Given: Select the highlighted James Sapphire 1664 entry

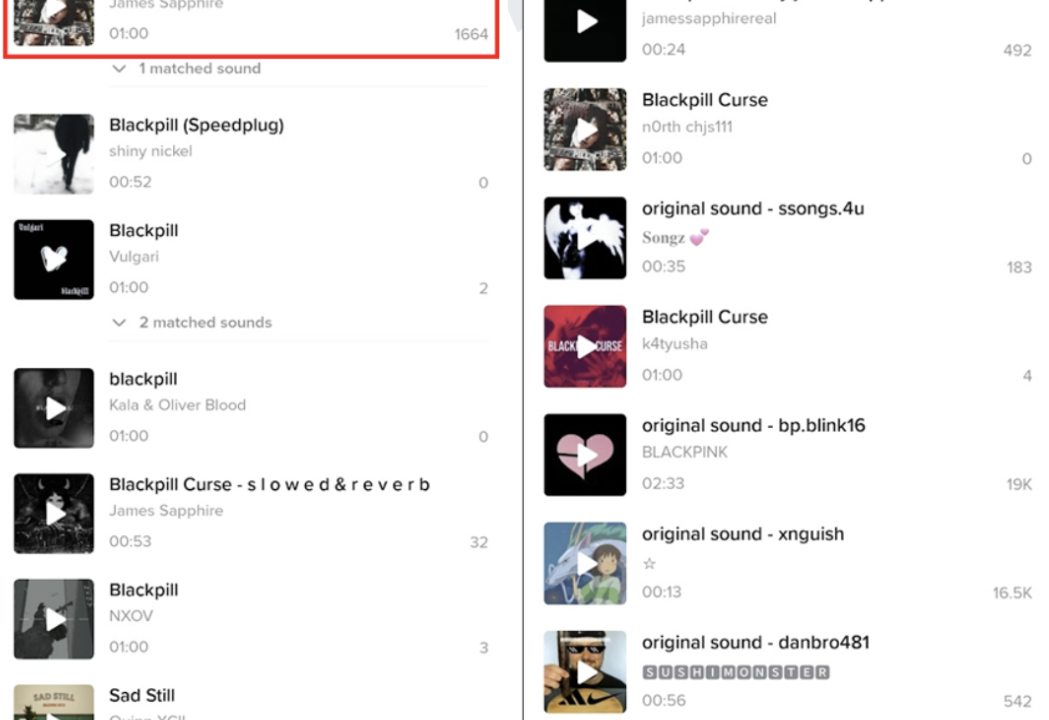Looking at the screenshot, I should tap(251, 27).
